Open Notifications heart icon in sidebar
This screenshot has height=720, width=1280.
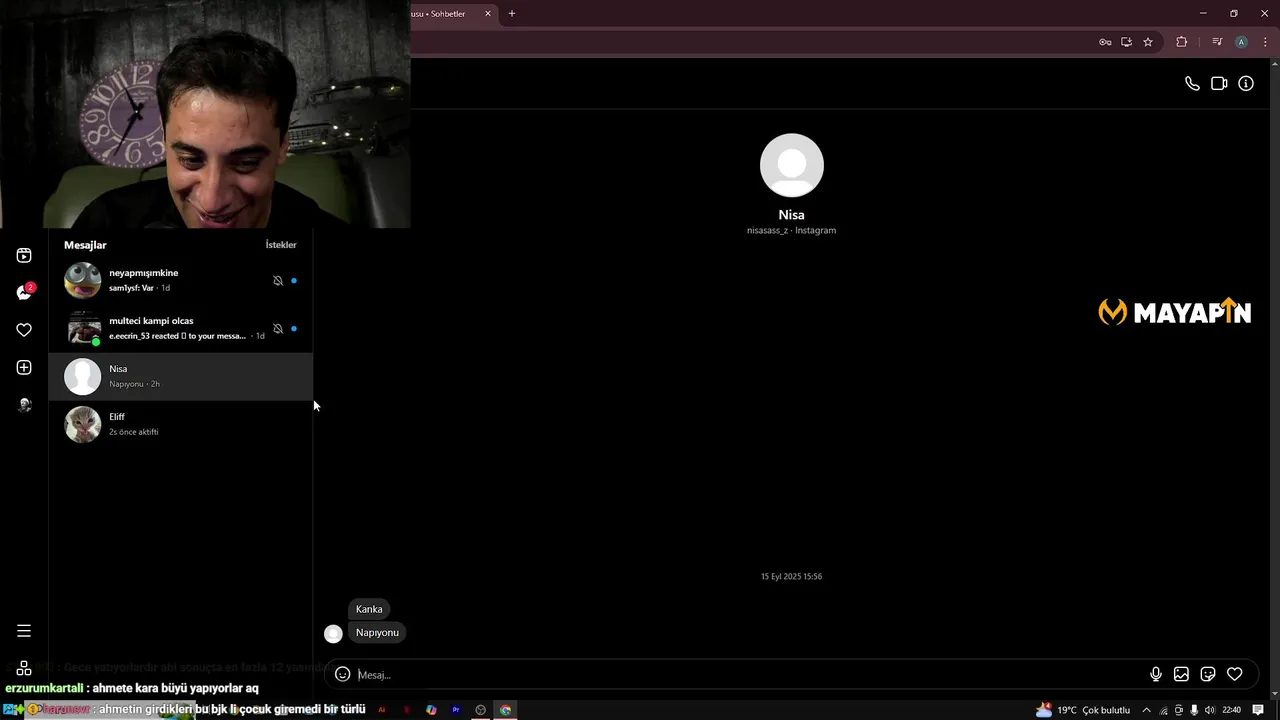(24, 330)
